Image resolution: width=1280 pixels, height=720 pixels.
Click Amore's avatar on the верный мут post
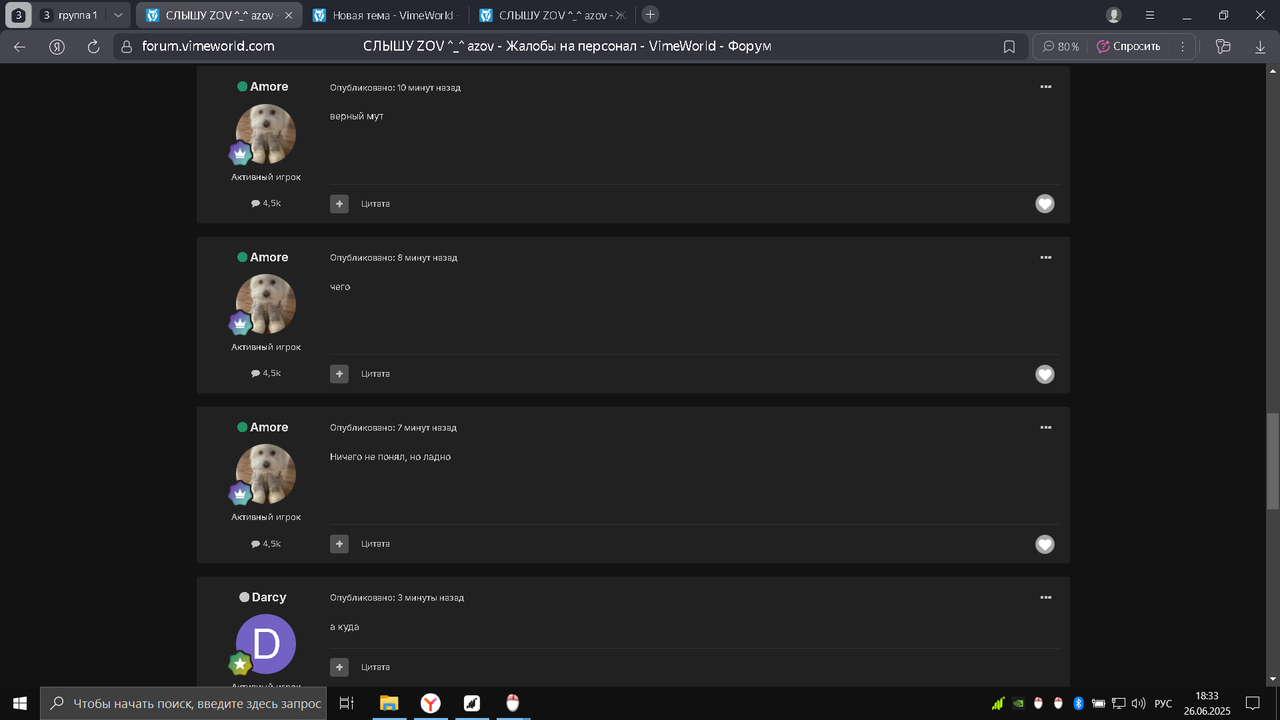click(266, 134)
